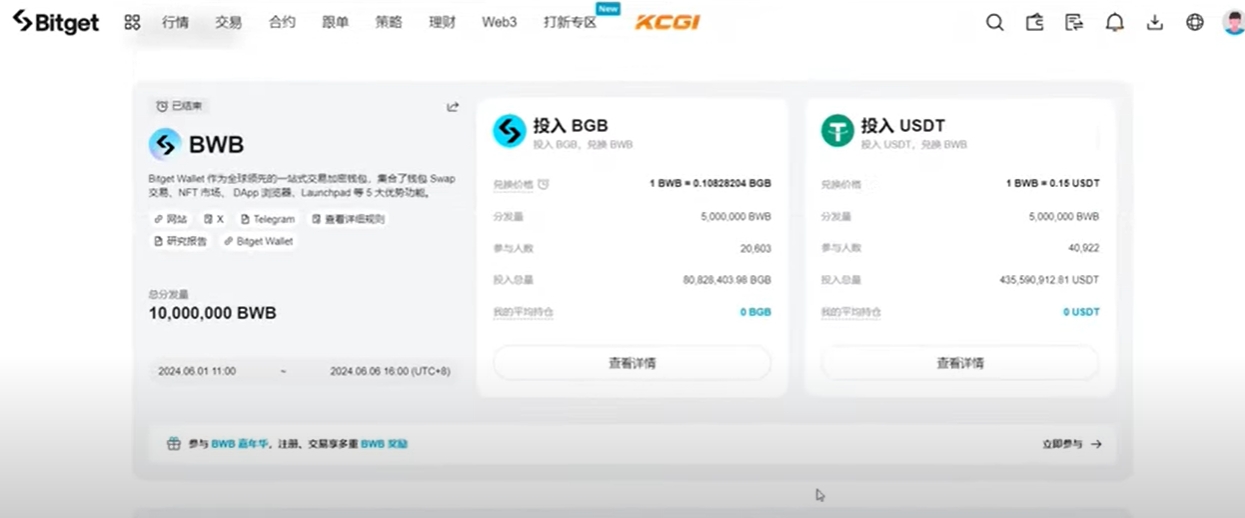Click 查看详情 under 投入 BGB
1245x518 pixels.
point(632,363)
